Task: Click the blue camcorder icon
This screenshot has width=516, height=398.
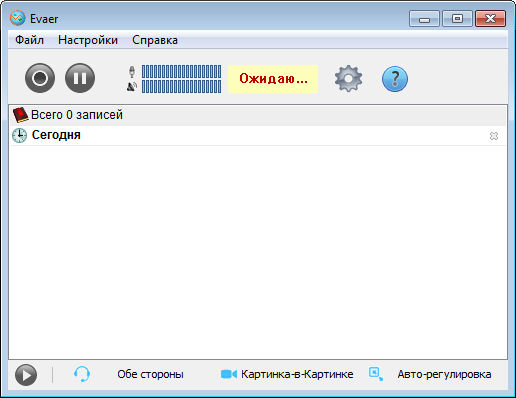Action: pyautogui.click(x=229, y=374)
